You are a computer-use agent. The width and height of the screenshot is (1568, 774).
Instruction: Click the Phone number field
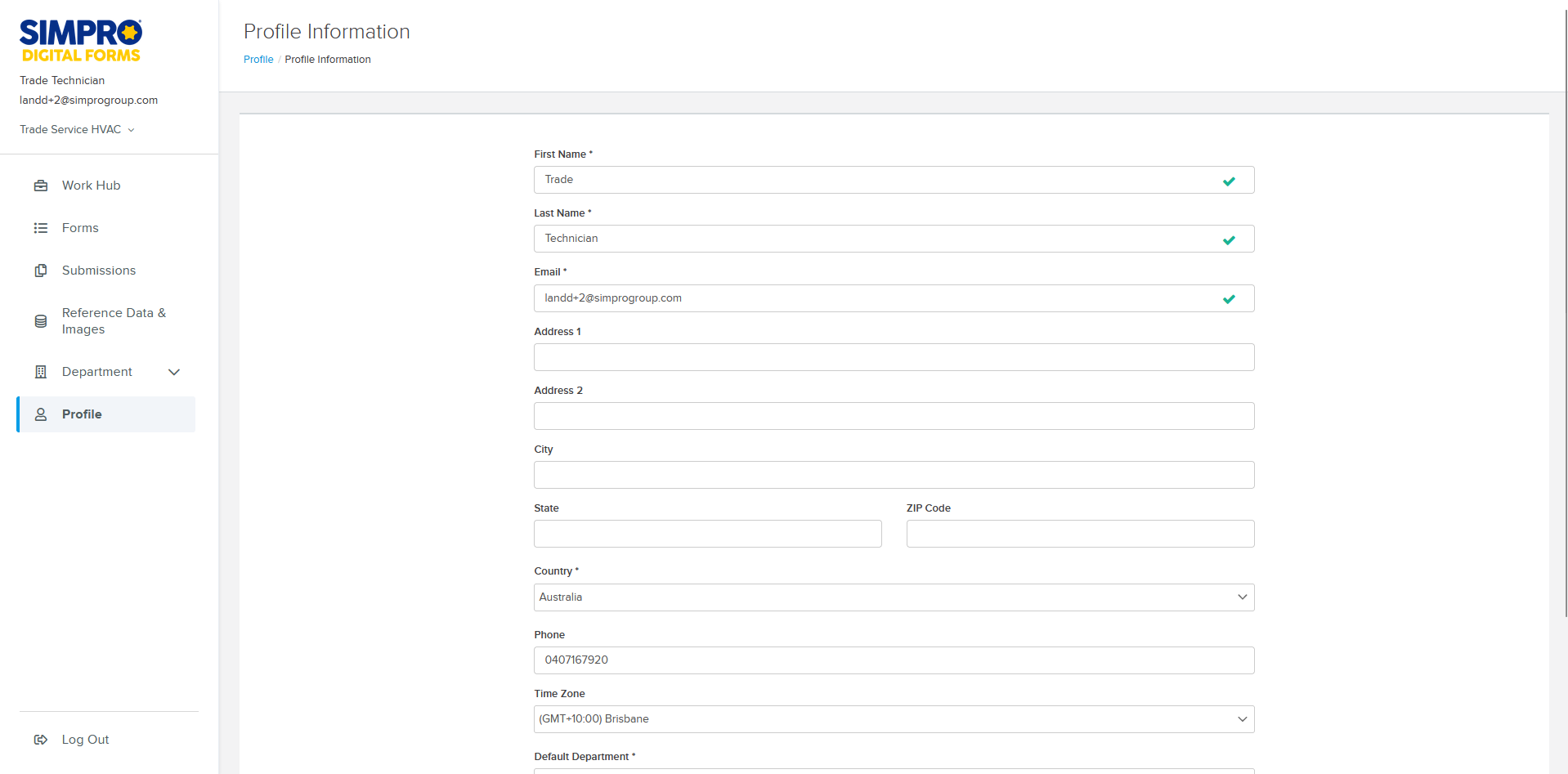tap(894, 660)
